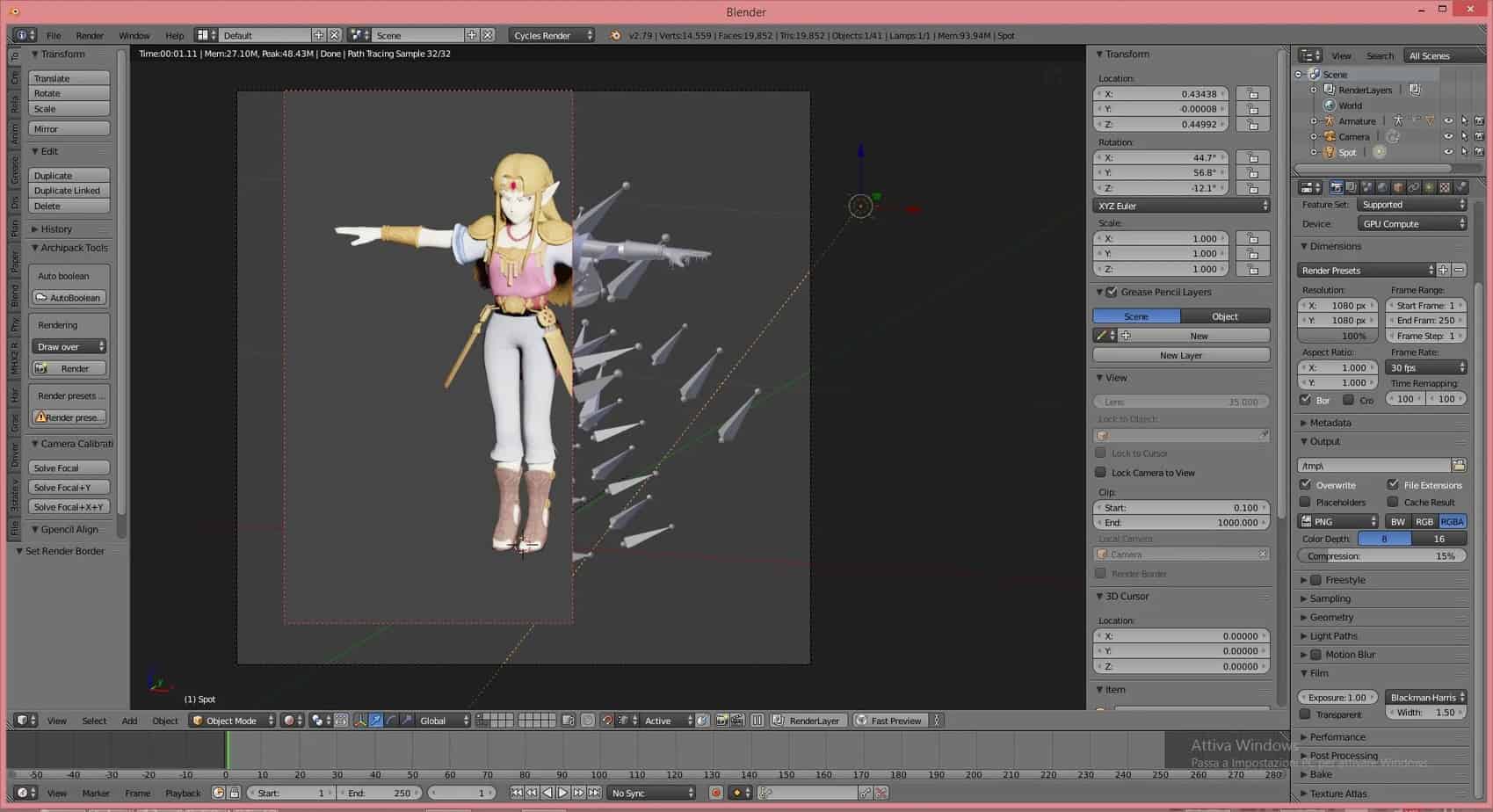Viewport: 1493px width, 812px height.
Task: Click the 3D manipulator translate arrow icon
Action: pyautogui.click(x=375, y=721)
